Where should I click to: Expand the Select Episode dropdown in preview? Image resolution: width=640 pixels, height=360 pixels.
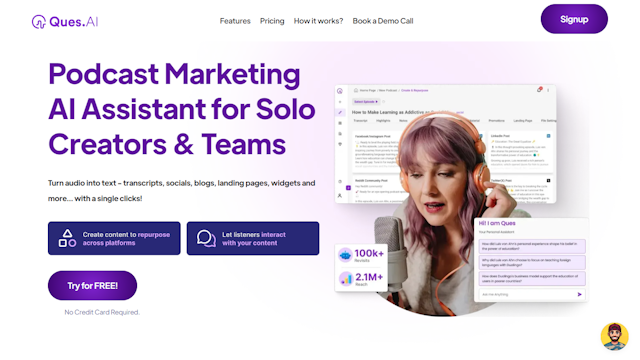[x=366, y=102]
